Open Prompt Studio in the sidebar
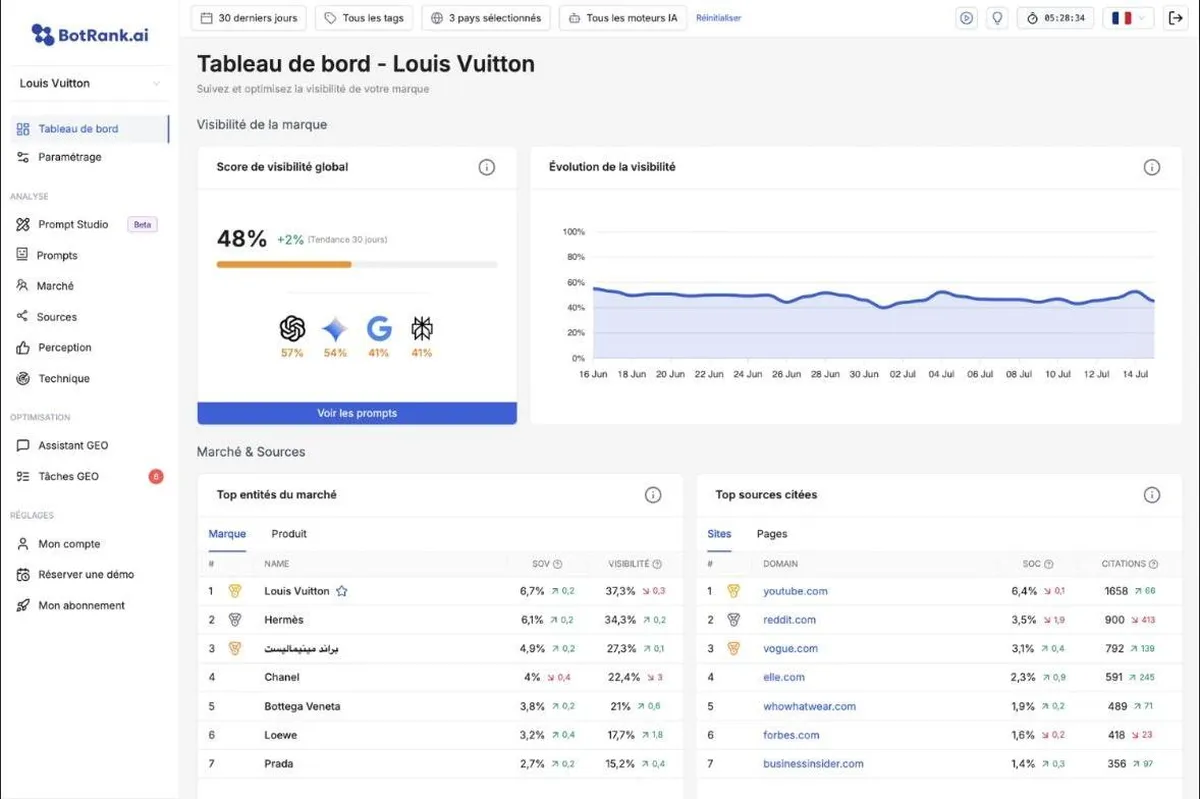 tap(72, 224)
